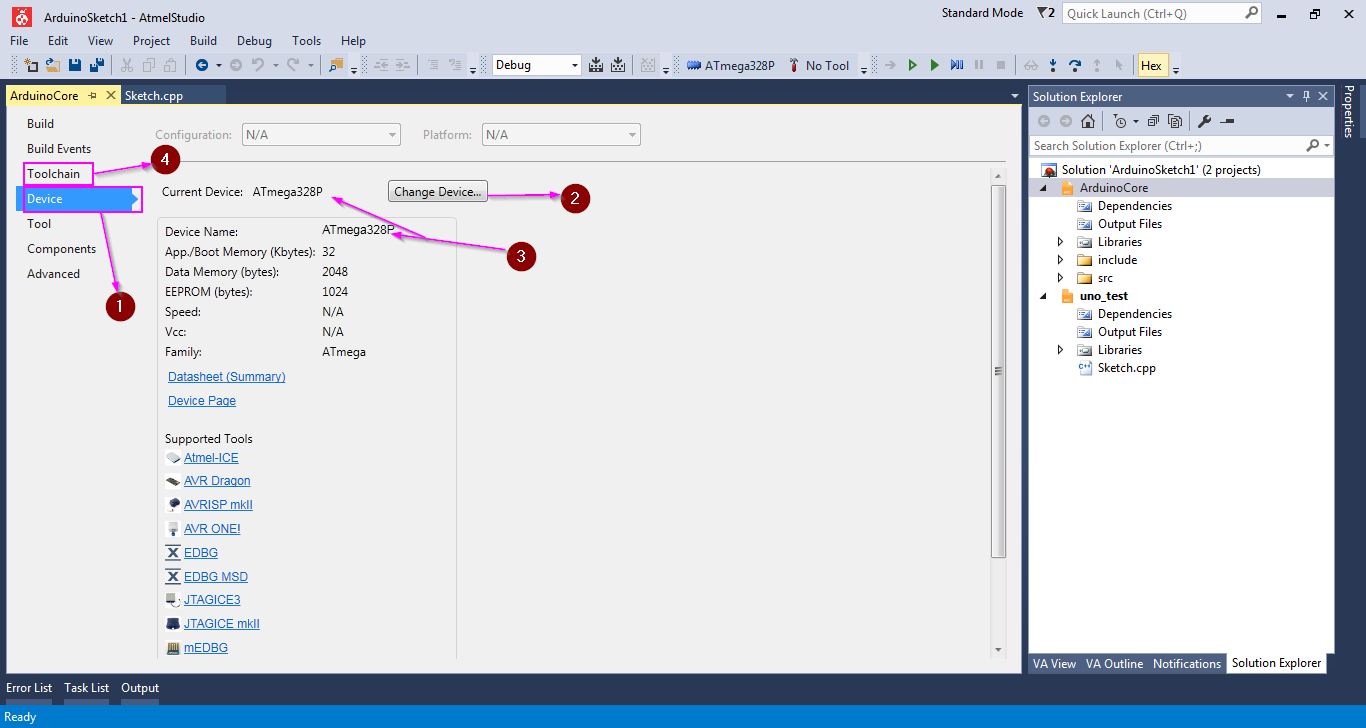Open the Error List bottom tab
The height and width of the screenshot is (728, 1366).
click(x=29, y=688)
